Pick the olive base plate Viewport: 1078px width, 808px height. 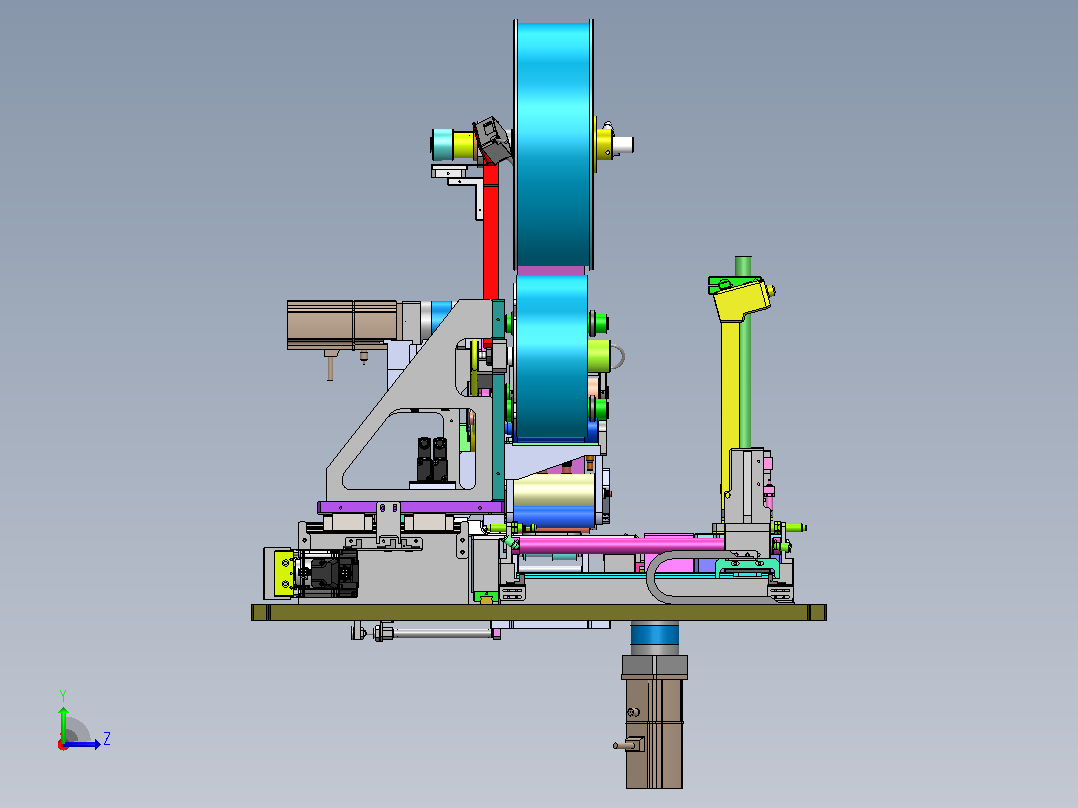[538, 612]
